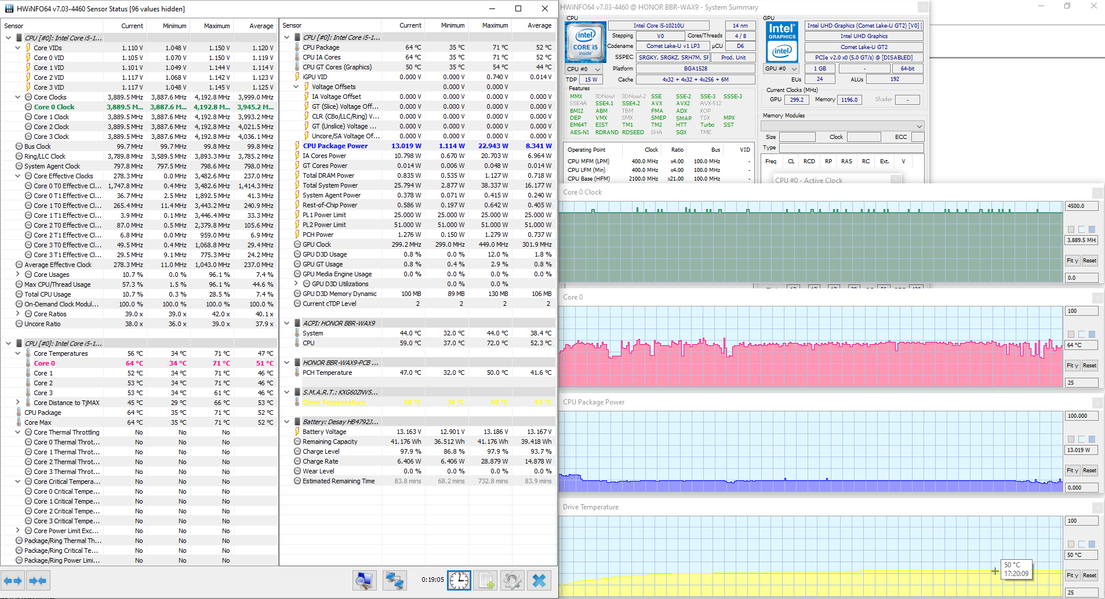Open the CPU #0 selector dropdown
The width and height of the screenshot is (1105, 599).
584,69
